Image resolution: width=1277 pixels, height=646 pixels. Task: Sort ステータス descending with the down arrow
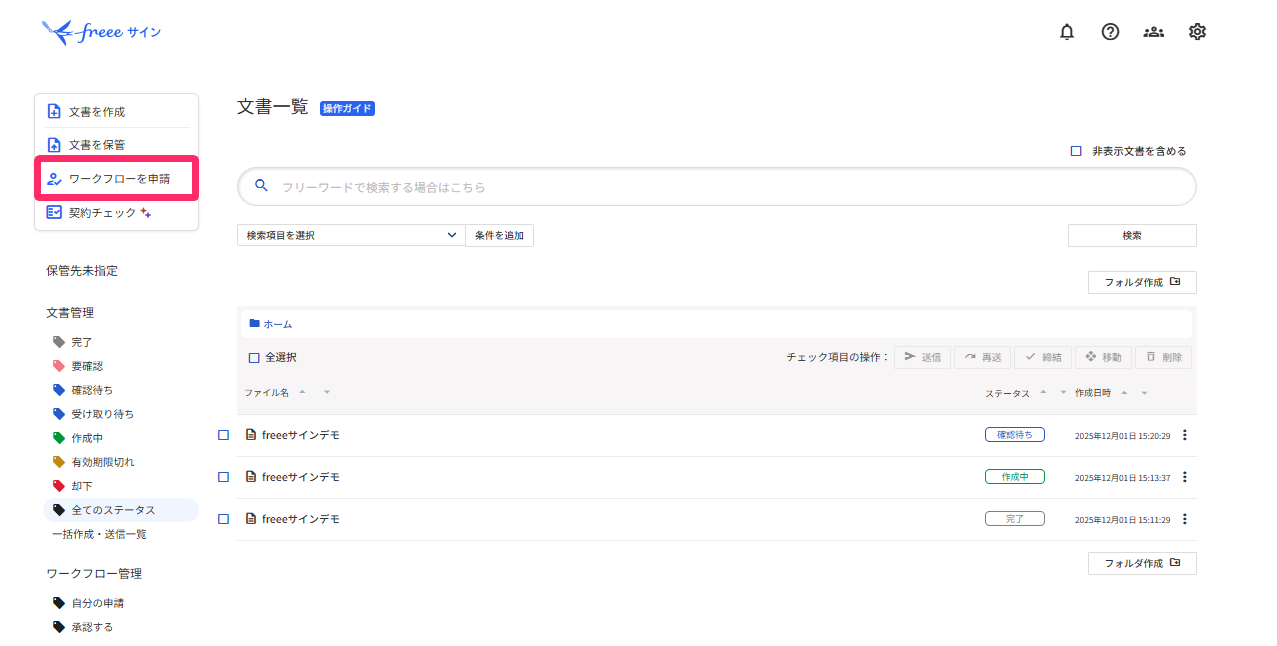pyautogui.click(x=1063, y=393)
